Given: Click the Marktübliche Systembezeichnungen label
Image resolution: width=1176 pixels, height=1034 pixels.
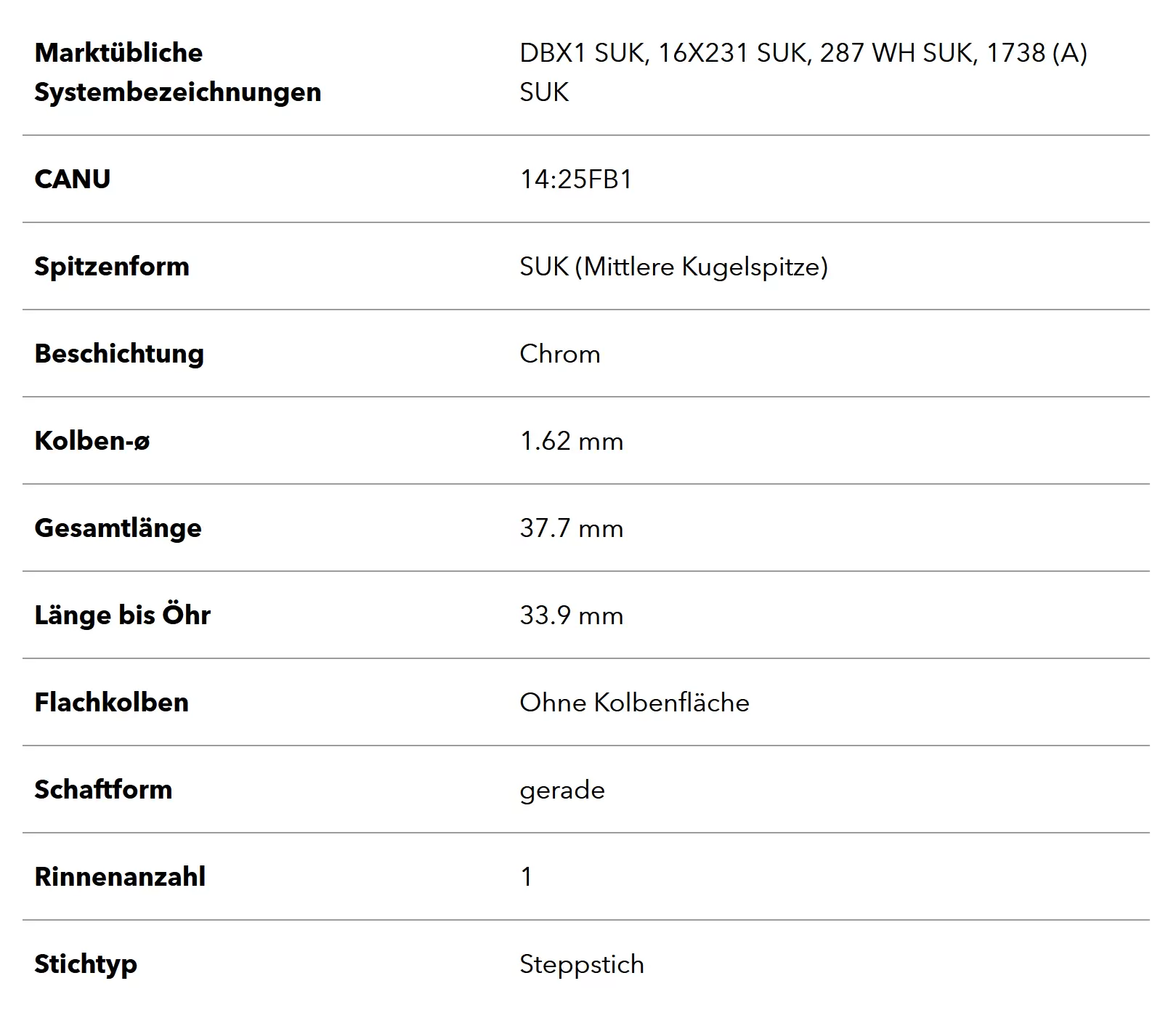Looking at the screenshot, I should coord(178,72).
